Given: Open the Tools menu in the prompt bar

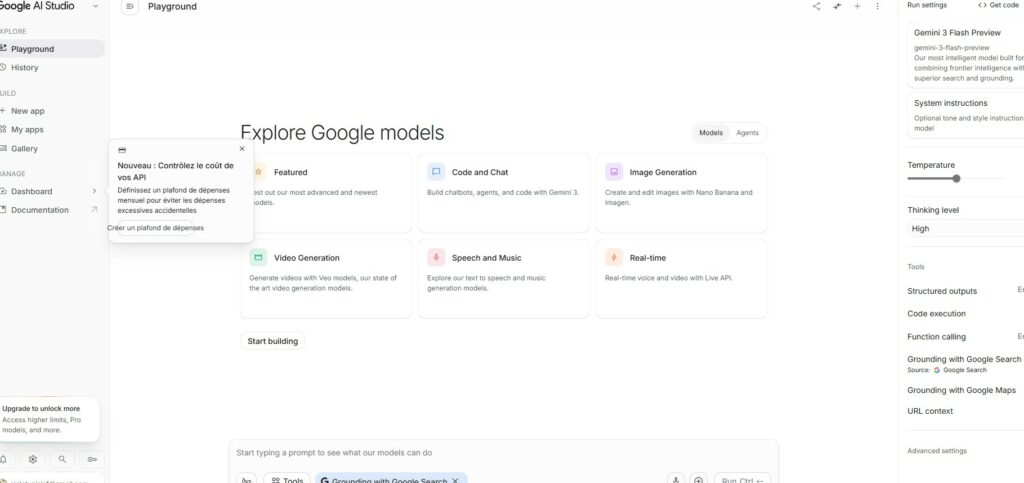Looking at the screenshot, I should (x=287, y=480).
